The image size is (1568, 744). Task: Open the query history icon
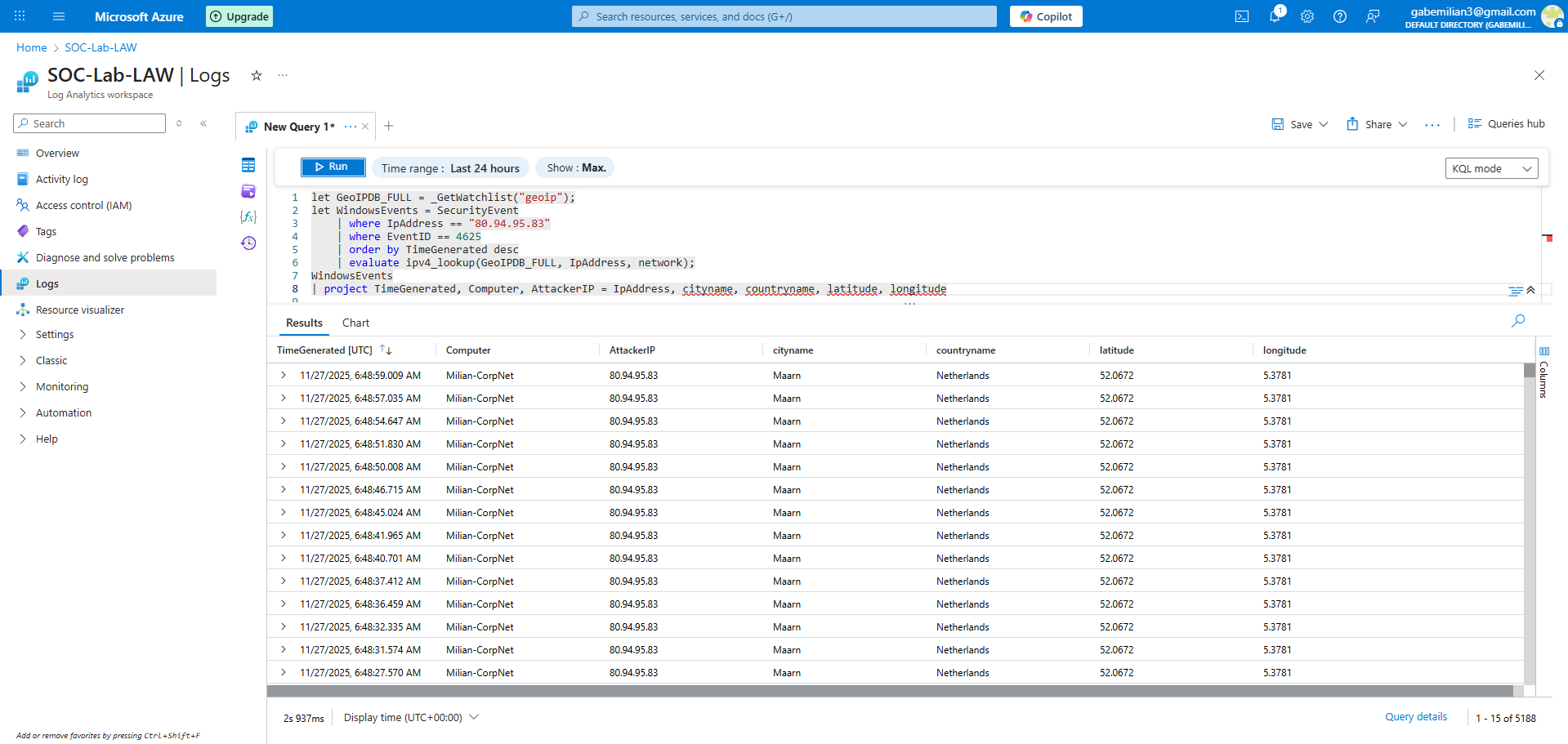coord(248,243)
